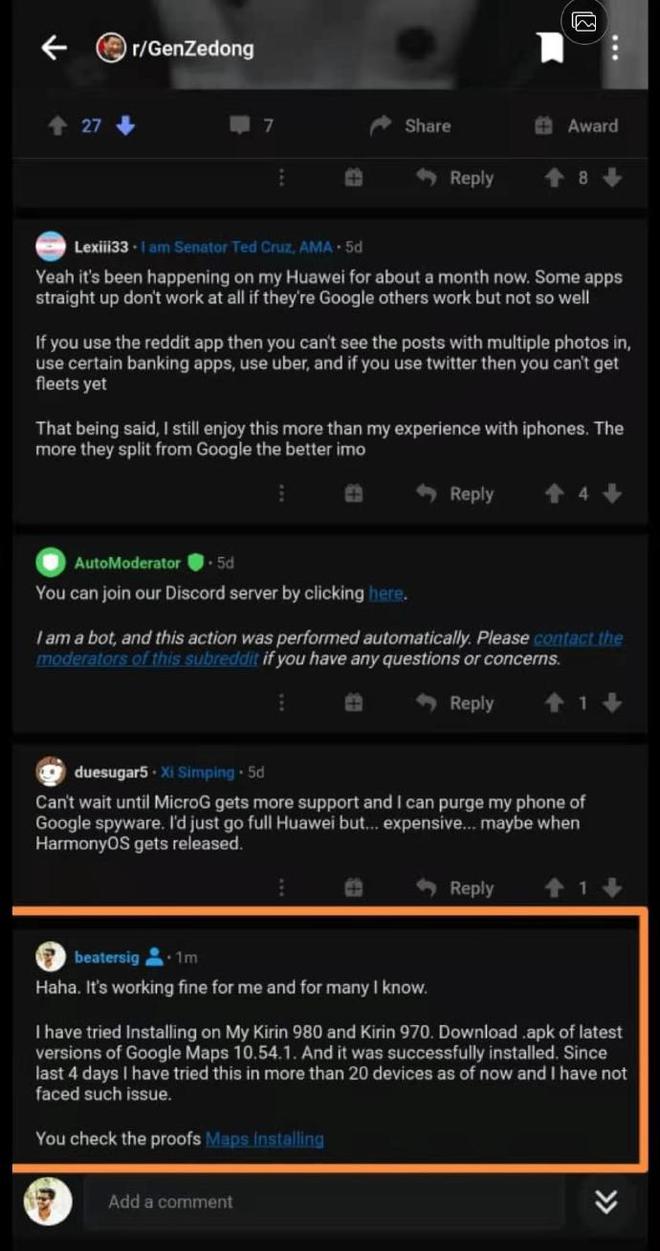Share this post
This screenshot has width=660, height=1251.
coord(410,126)
